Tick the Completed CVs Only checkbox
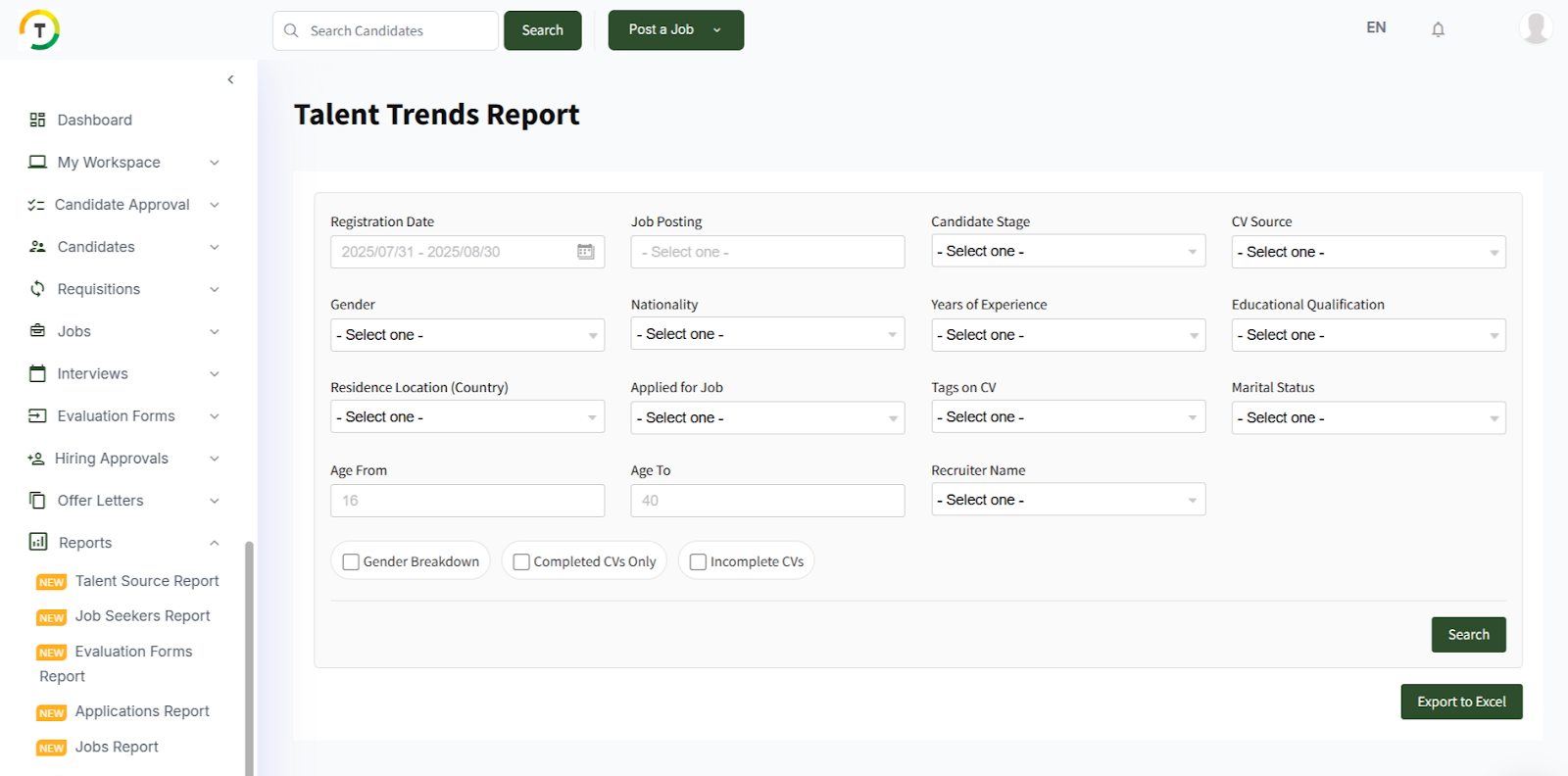The height and width of the screenshot is (776, 1568). 521,561
